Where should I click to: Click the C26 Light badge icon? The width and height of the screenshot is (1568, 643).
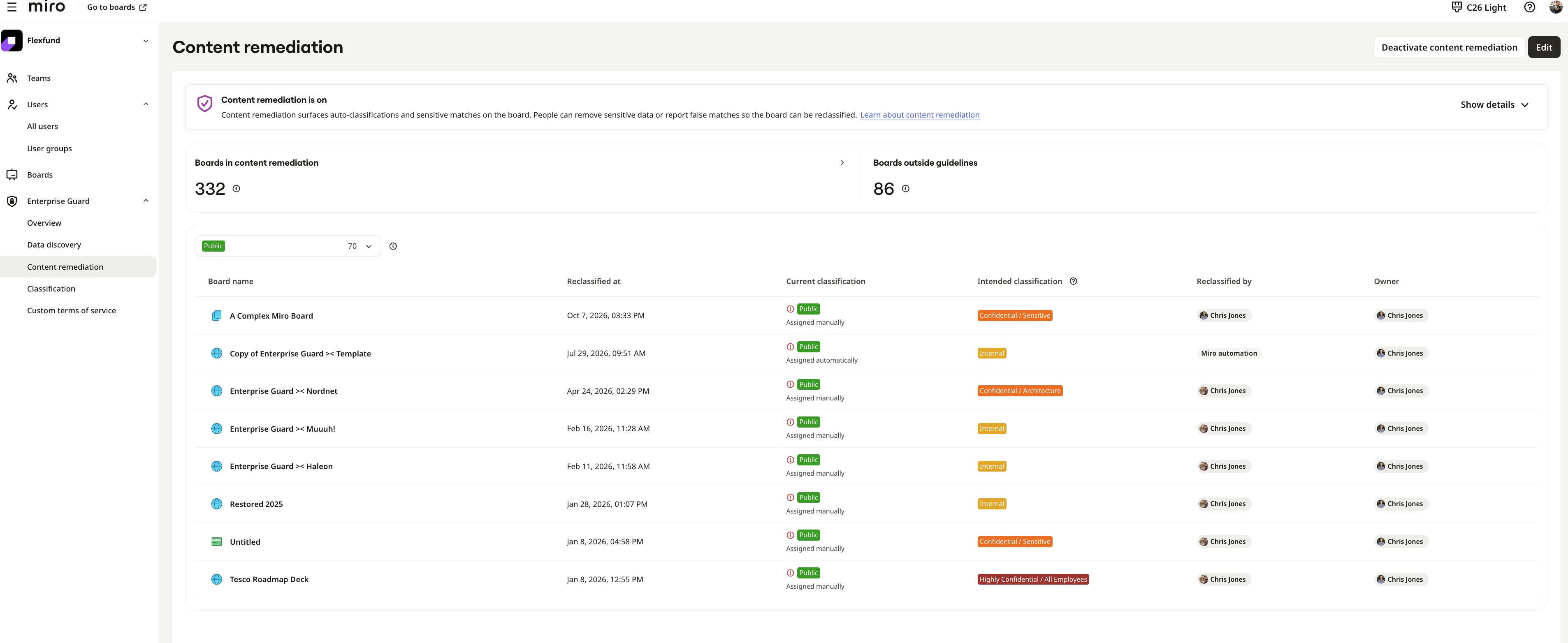tap(1457, 7)
